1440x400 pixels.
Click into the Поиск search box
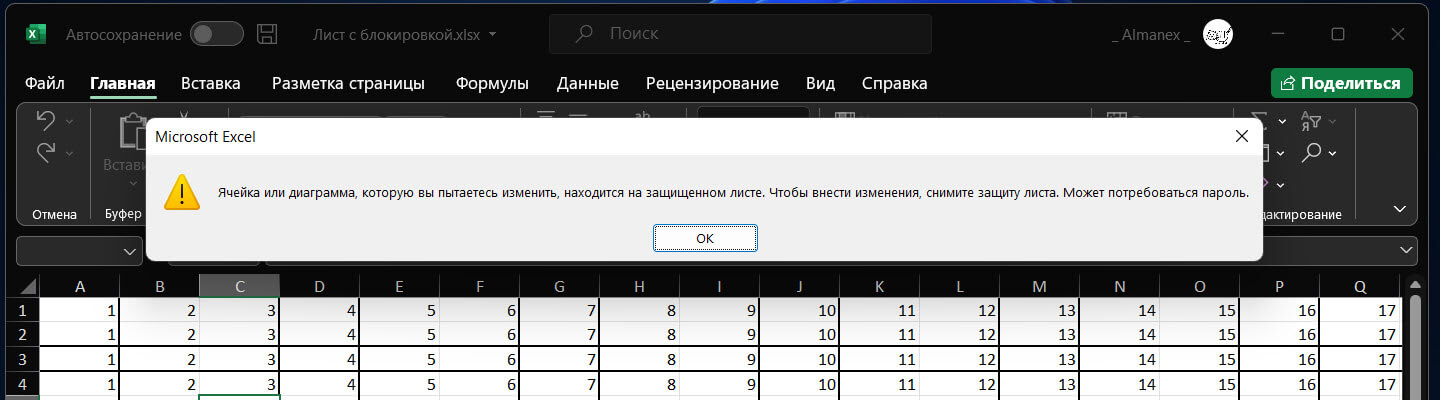pos(740,34)
